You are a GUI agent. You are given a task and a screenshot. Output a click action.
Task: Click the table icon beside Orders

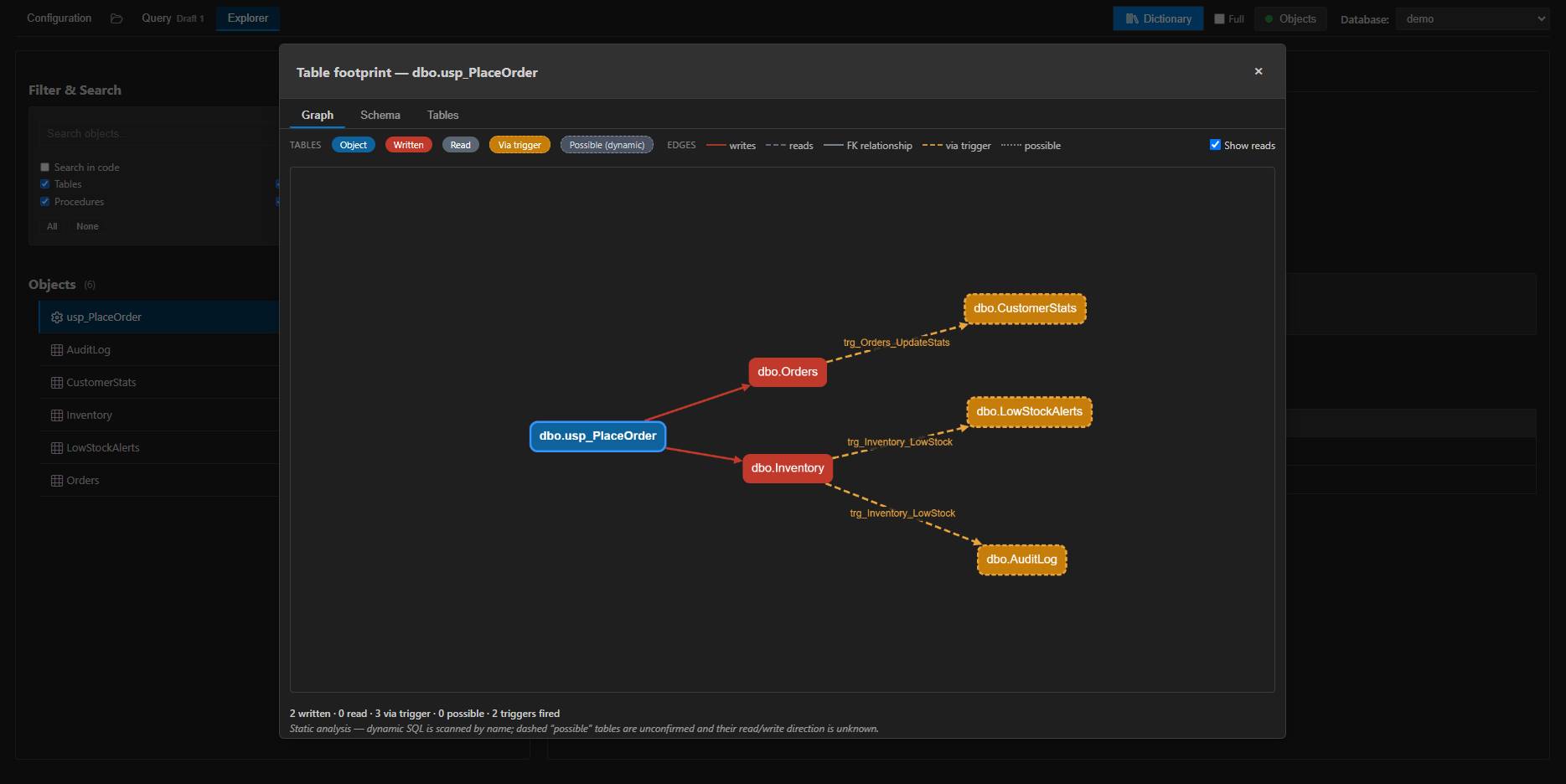[57, 481]
